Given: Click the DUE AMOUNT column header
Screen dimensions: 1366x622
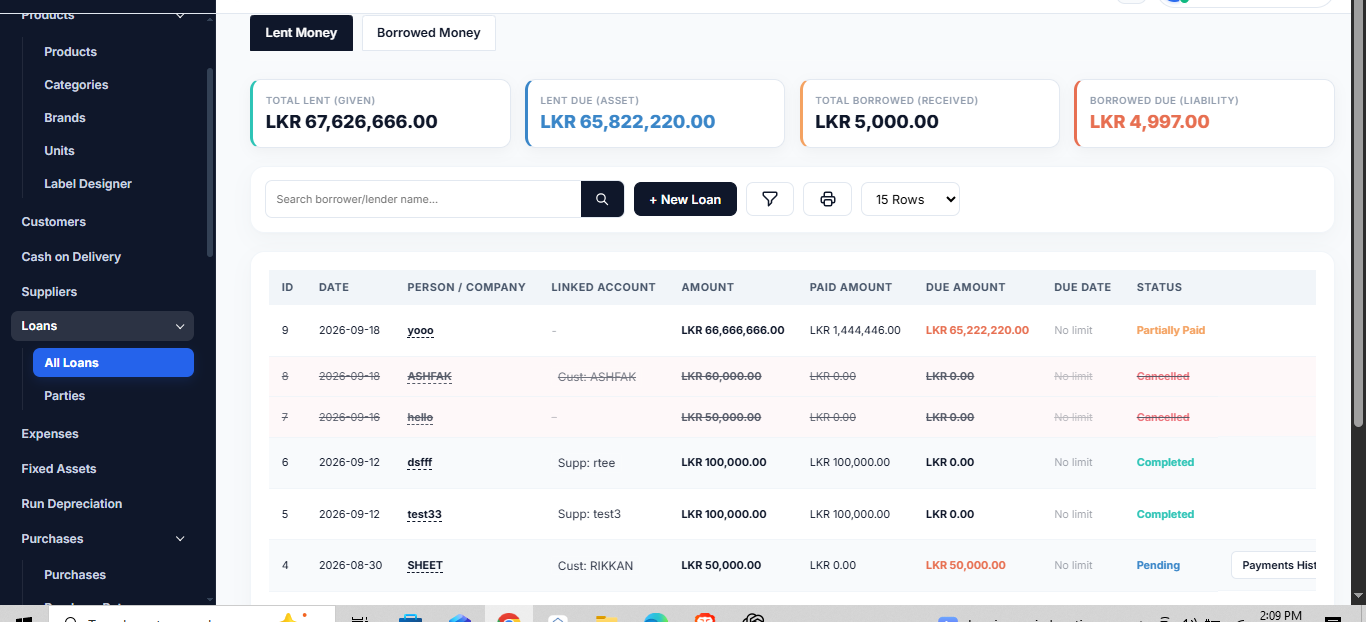Looking at the screenshot, I should [967, 287].
